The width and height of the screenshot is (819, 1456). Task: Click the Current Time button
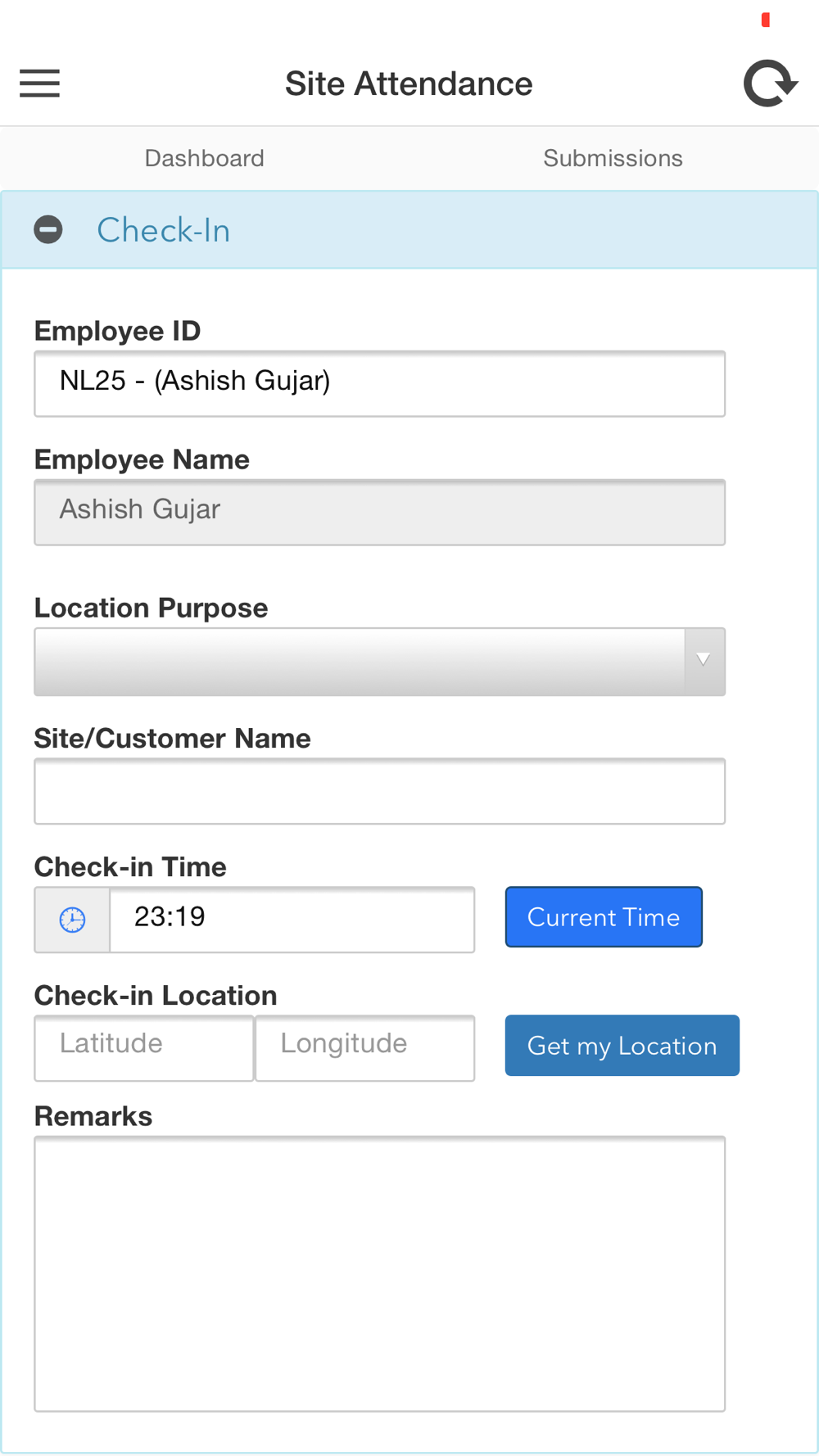pos(604,917)
